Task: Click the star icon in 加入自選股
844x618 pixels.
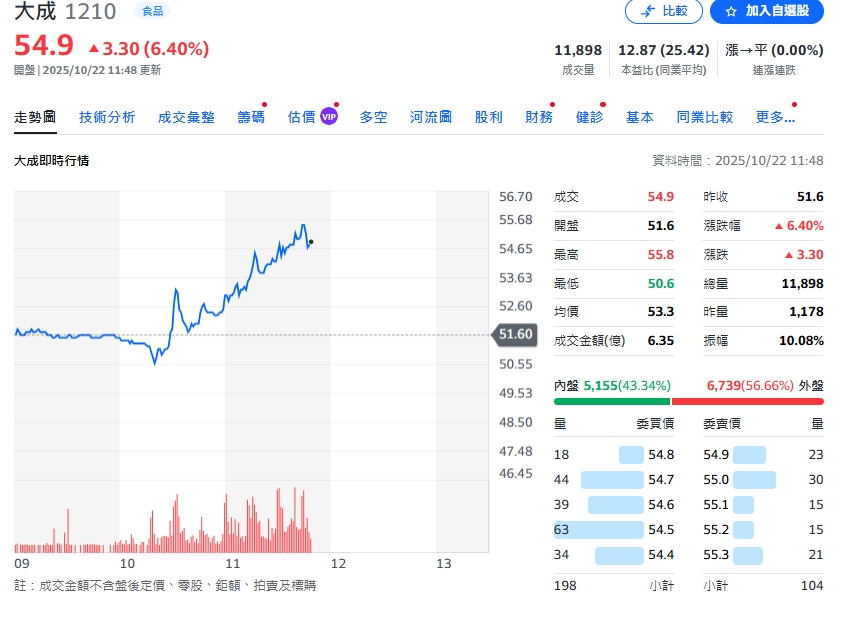Action: 731,11
